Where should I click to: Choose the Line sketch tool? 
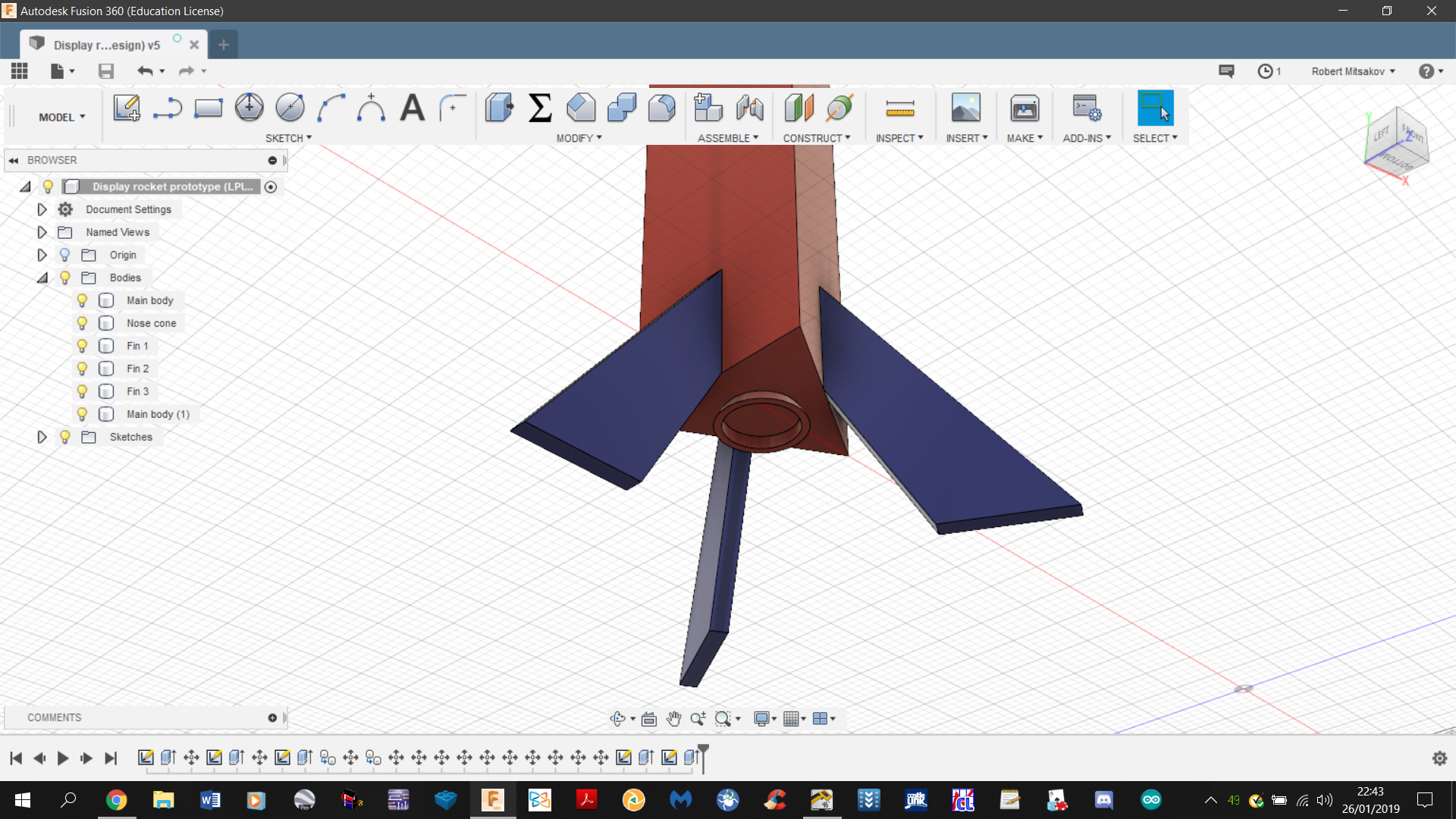[168, 108]
